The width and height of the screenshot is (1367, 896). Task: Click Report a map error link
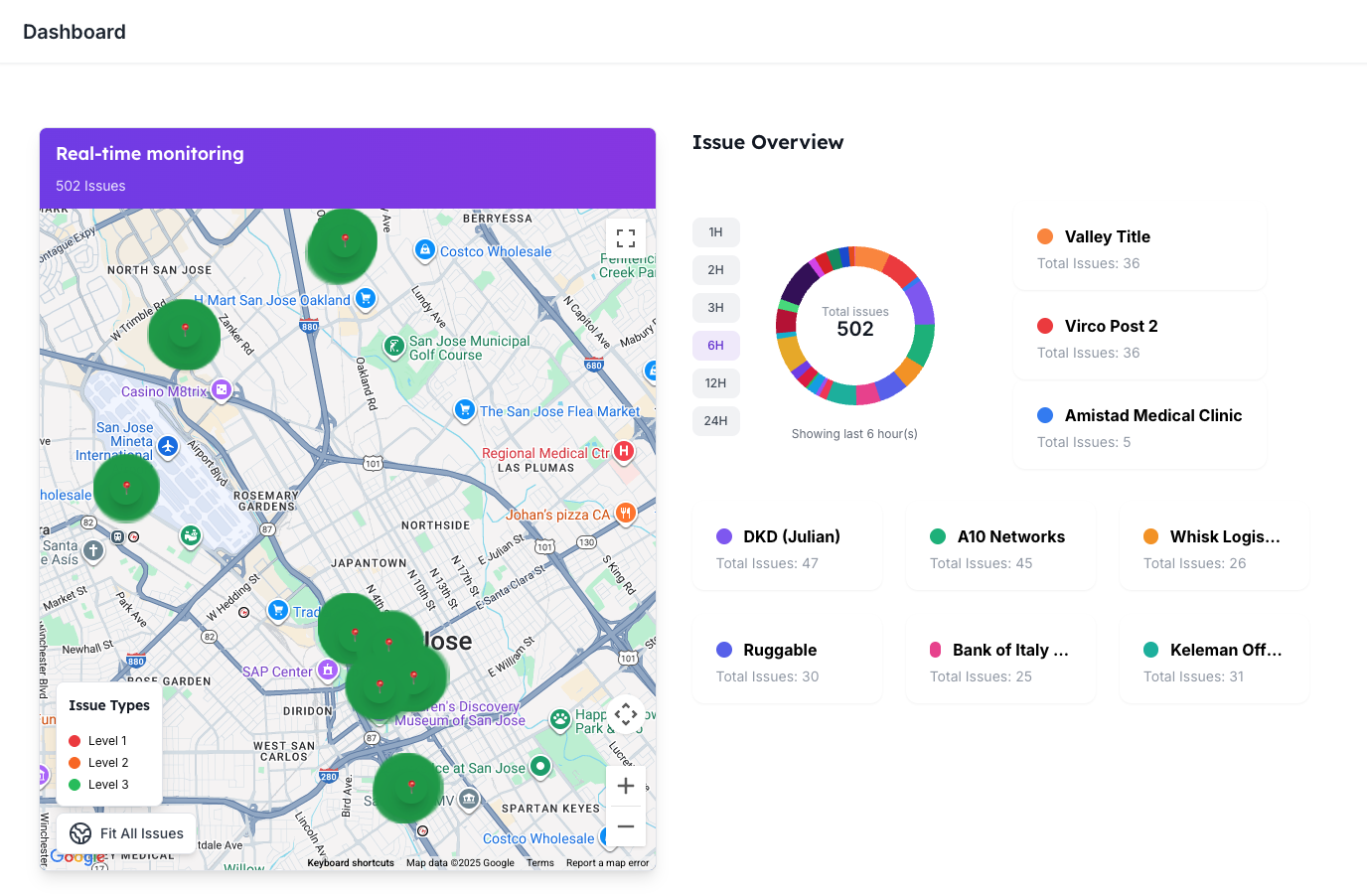[608, 863]
